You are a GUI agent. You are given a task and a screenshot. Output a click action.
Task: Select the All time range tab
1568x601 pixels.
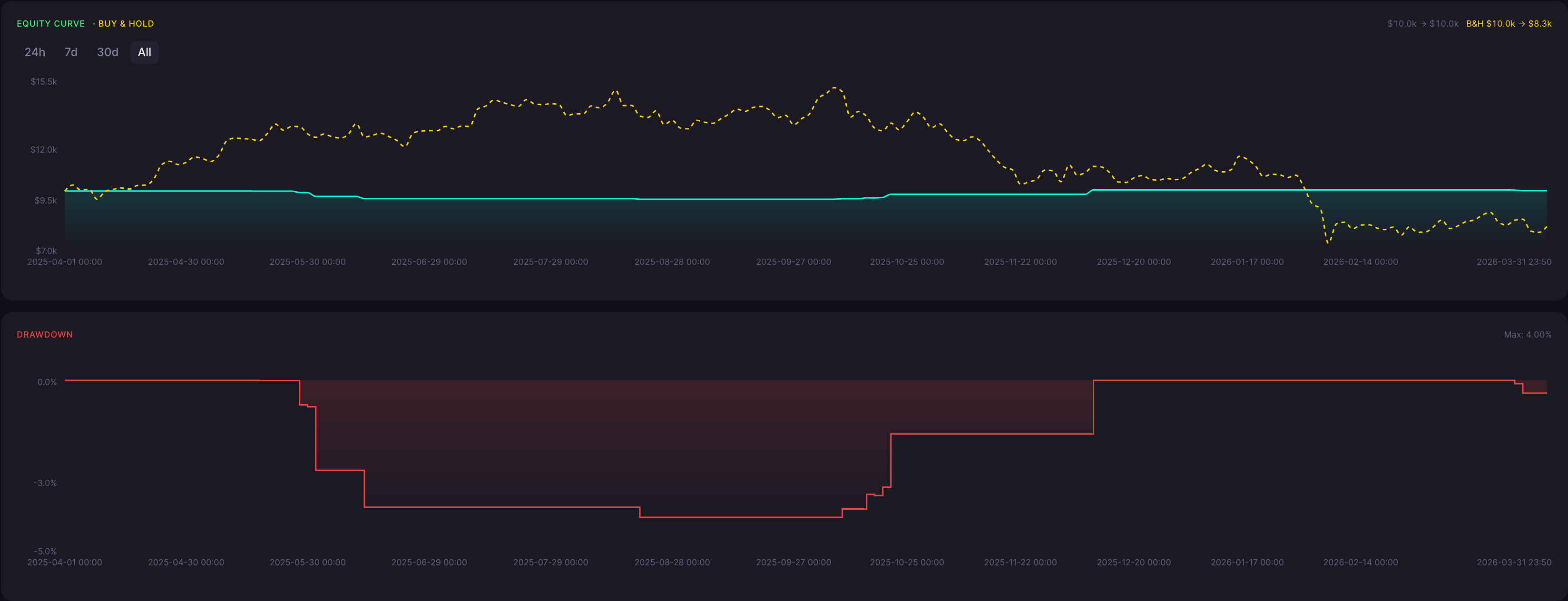coord(144,52)
